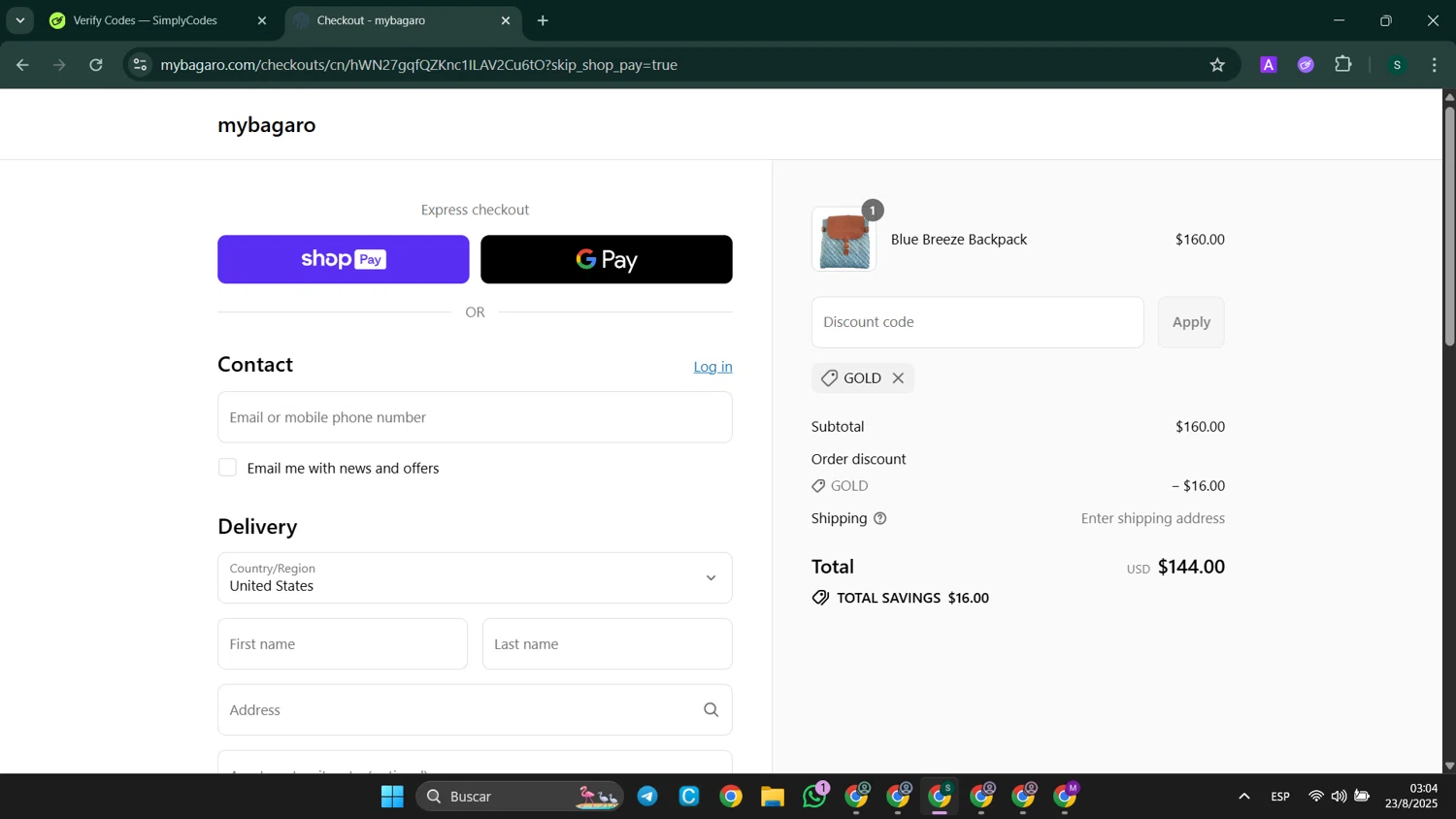Click the Total $144.00 amount
The image size is (1456, 819).
point(1191,567)
